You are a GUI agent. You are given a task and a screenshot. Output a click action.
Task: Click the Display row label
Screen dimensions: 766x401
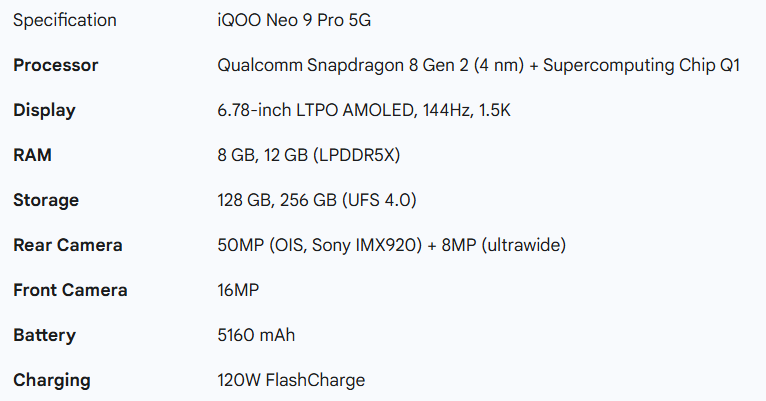[44, 110]
